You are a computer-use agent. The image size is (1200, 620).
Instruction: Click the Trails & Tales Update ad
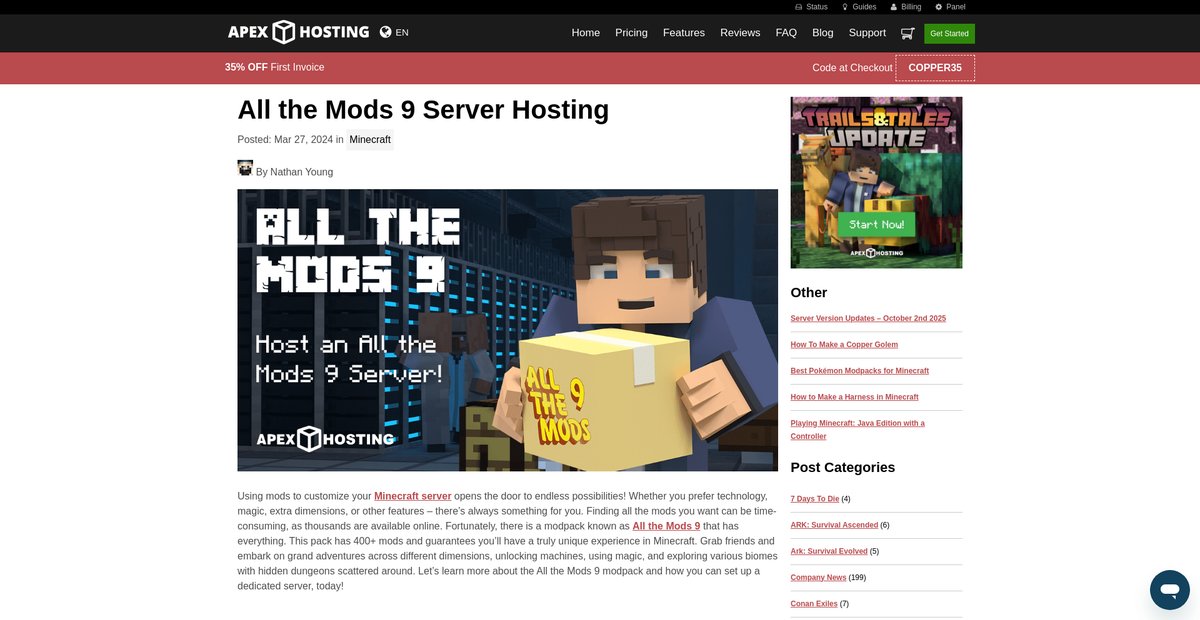tap(876, 182)
